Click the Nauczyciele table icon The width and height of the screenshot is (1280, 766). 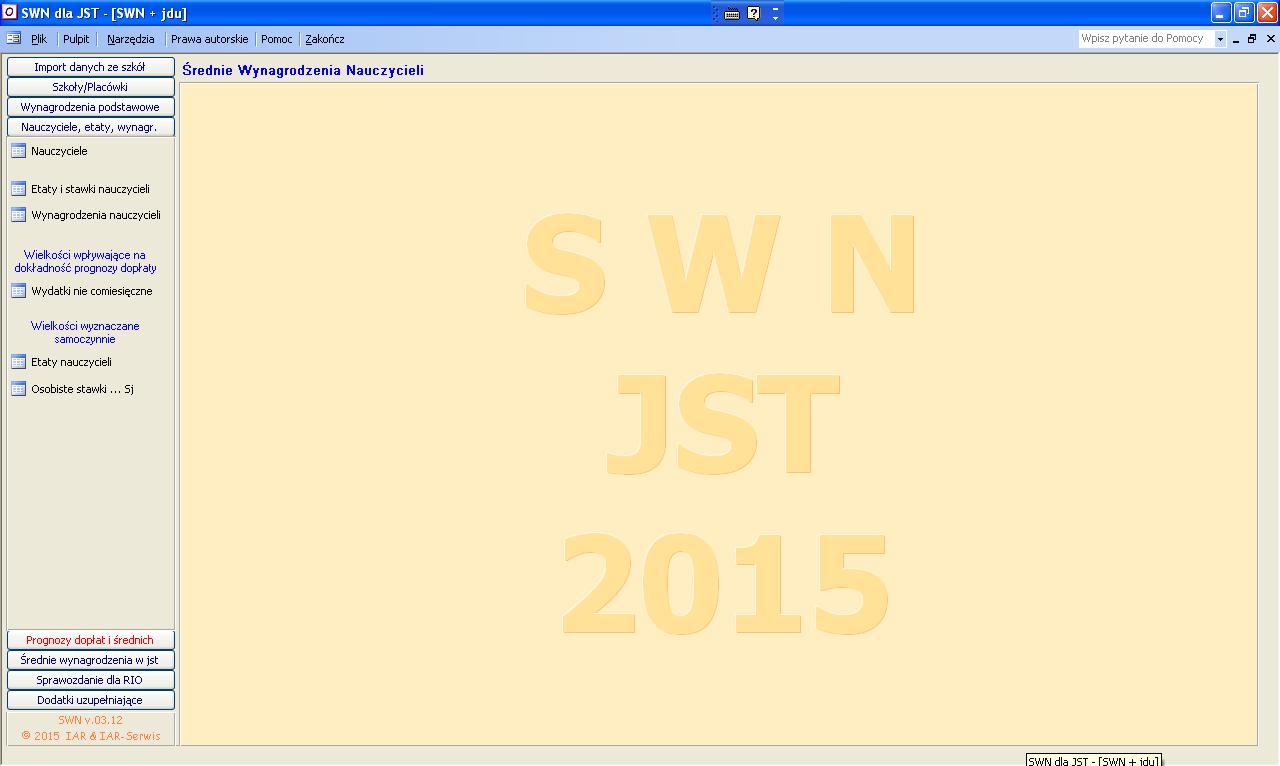click(x=18, y=151)
